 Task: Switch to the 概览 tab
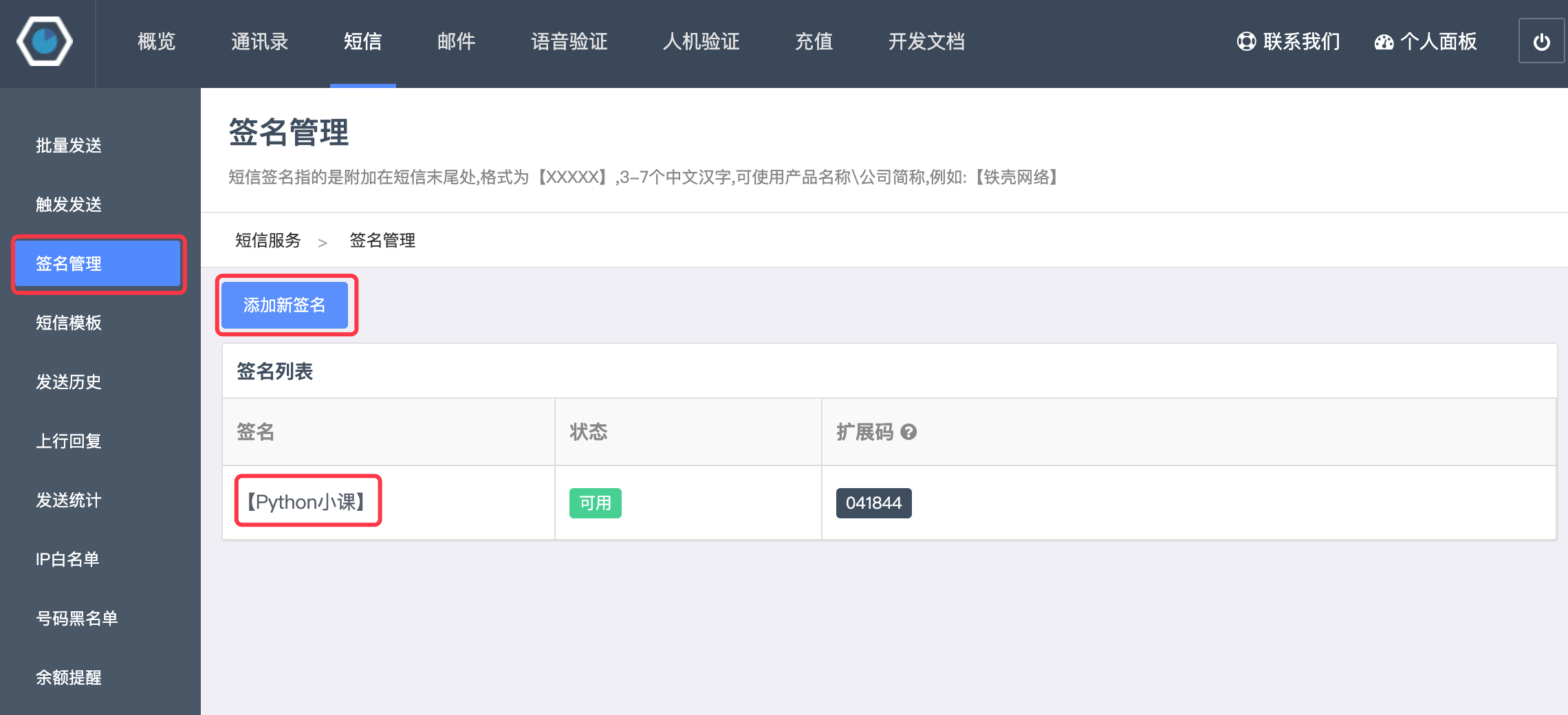pyautogui.click(x=157, y=42)
